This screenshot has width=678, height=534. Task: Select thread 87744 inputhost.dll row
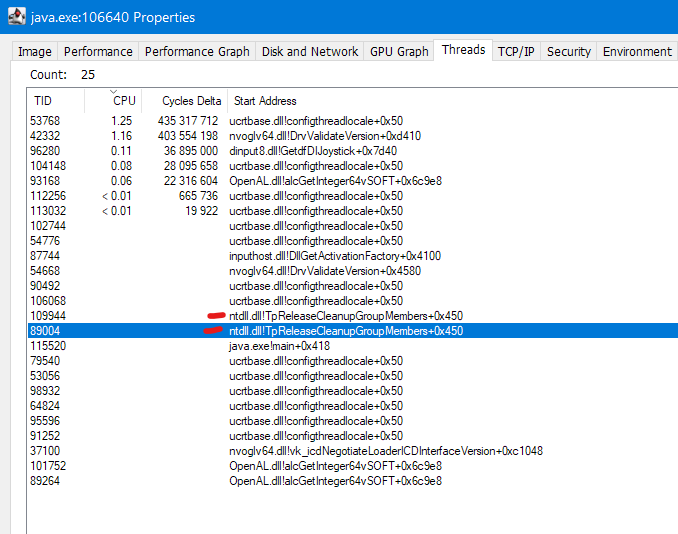pyautogui.click(x=47, y=256)
